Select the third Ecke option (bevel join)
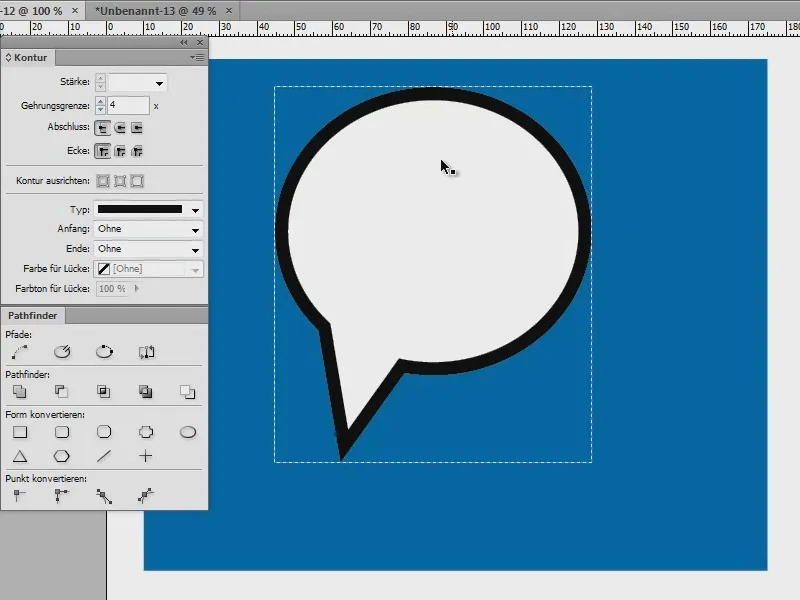 pyautogui.click(x=137, y=151)
